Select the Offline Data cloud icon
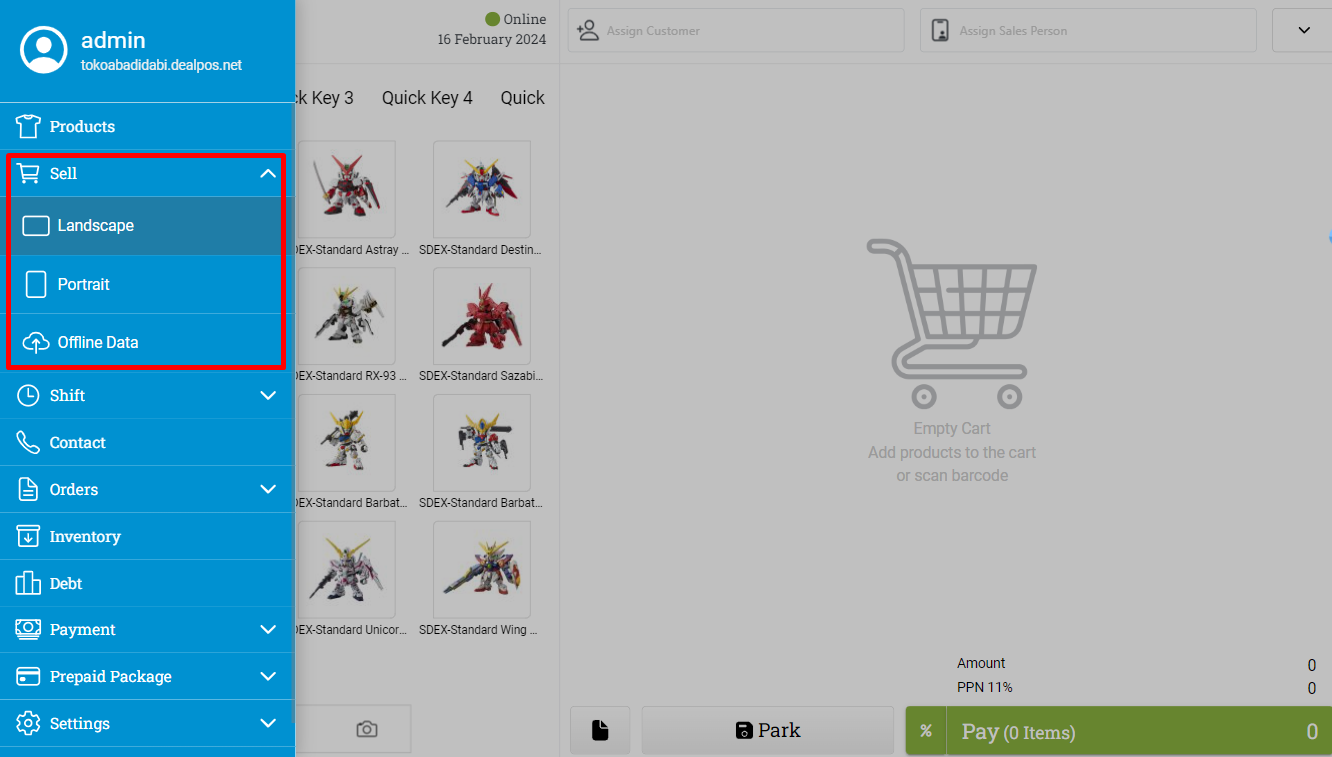Viewport: 1332px width, 757px height. tap(36, 343)
